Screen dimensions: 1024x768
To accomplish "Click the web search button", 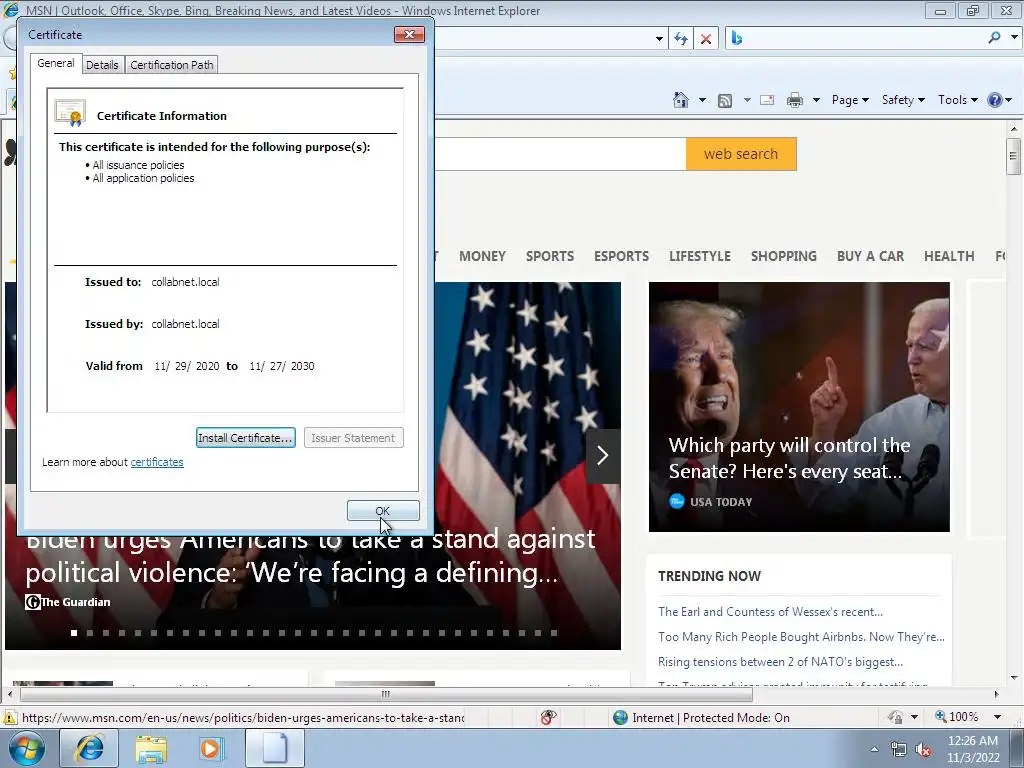I will [x=741, y=153].
